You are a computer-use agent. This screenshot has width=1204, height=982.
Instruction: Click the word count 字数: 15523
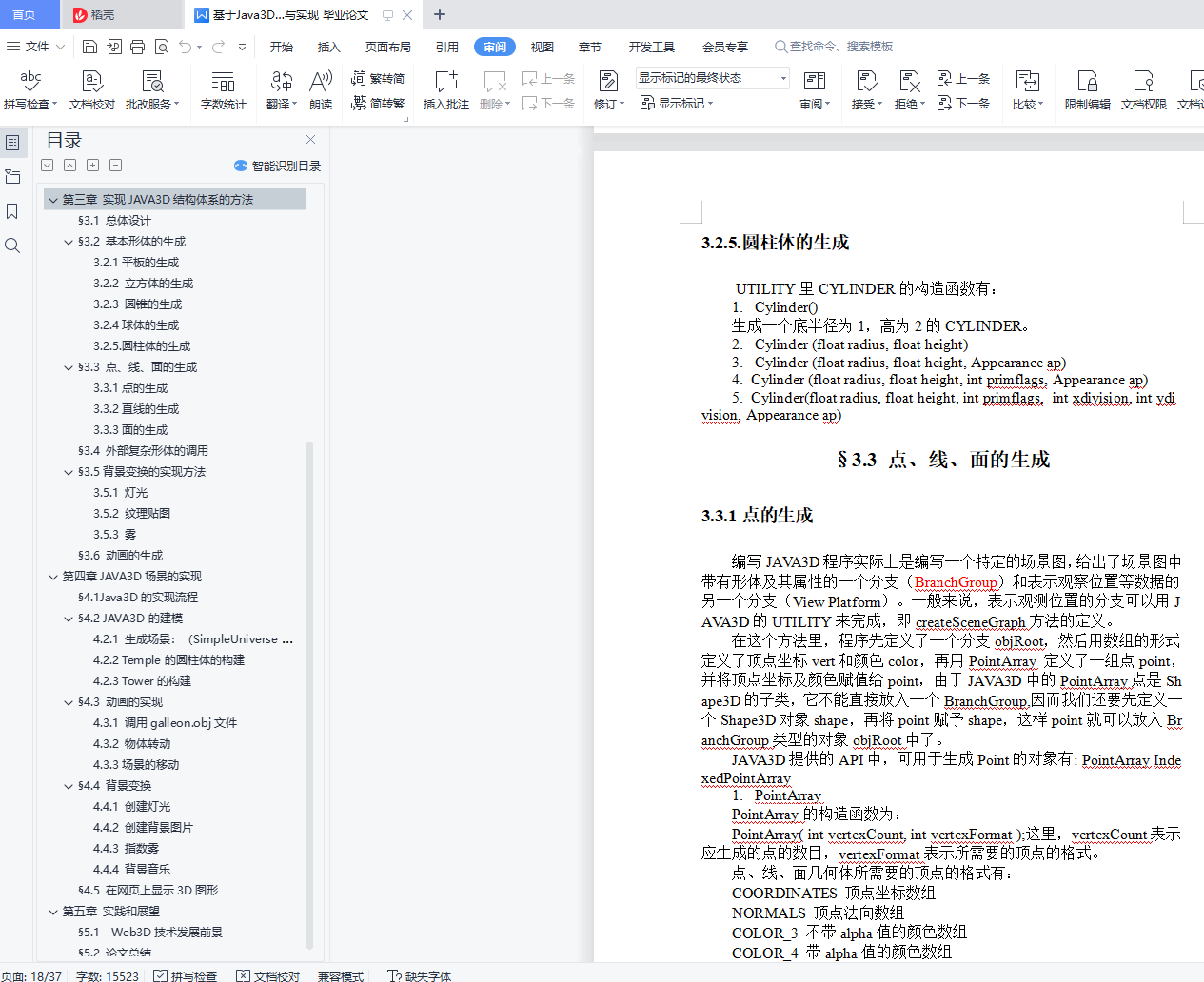[108, 975]
